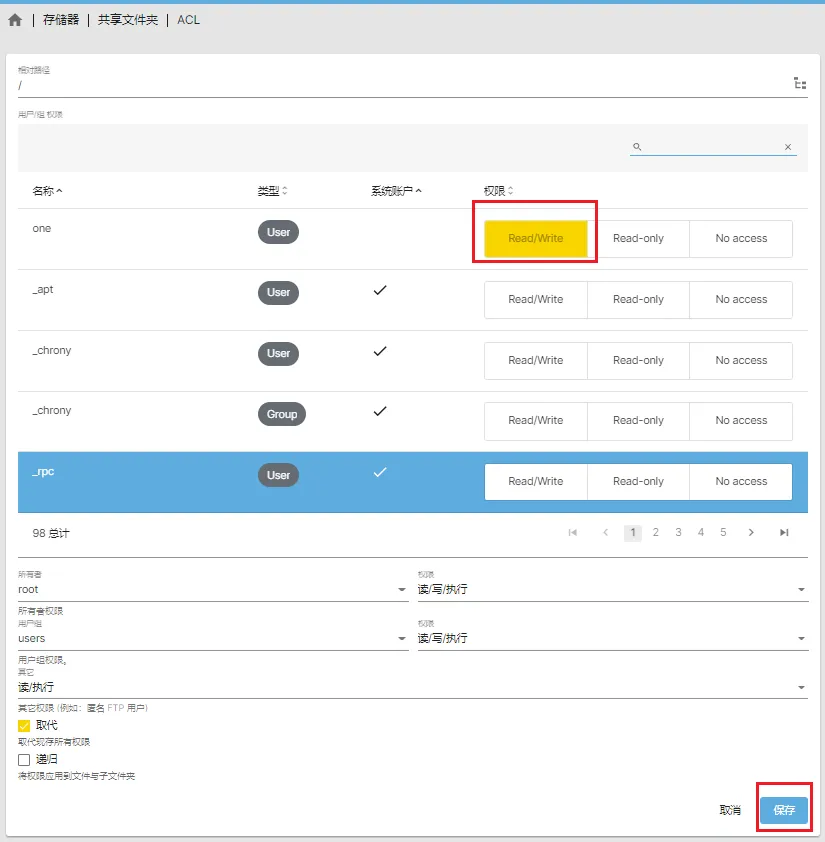Set Read-only for user one
The height and width of the screenshot is (842, 825).
[x=638, y=238]
